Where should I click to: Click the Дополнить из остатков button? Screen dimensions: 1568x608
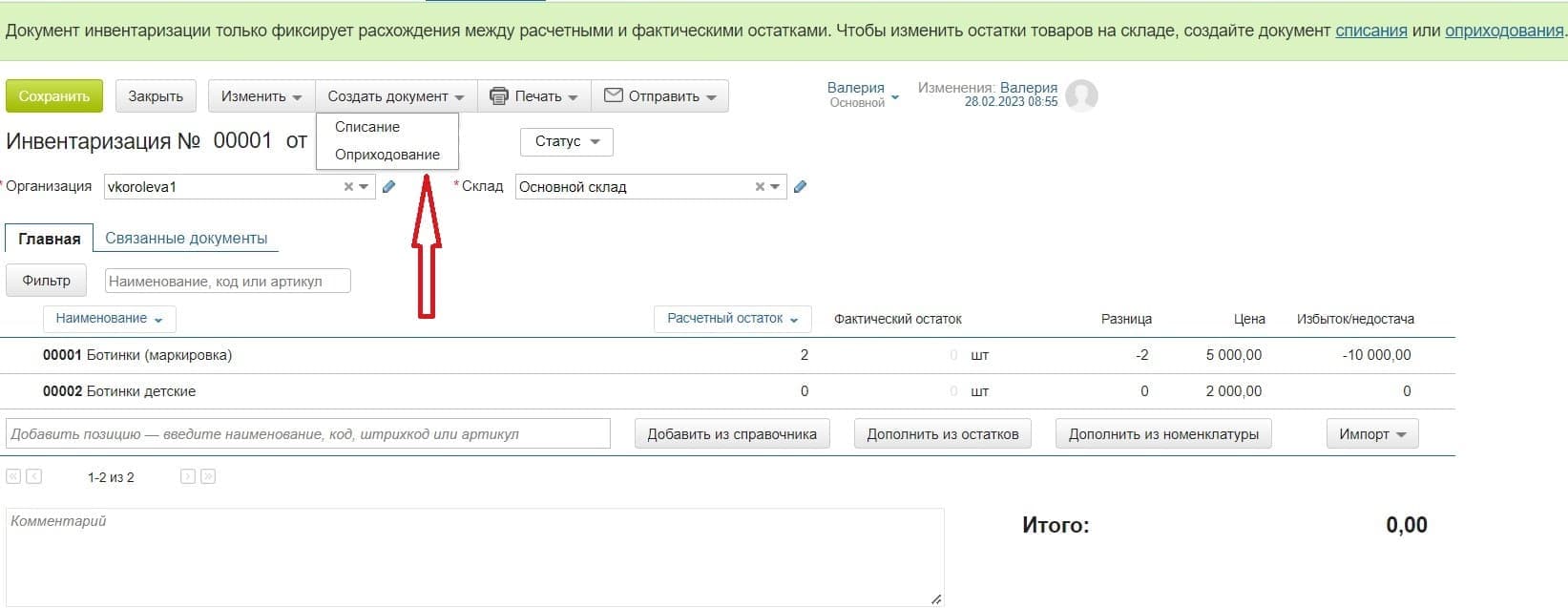942,434
